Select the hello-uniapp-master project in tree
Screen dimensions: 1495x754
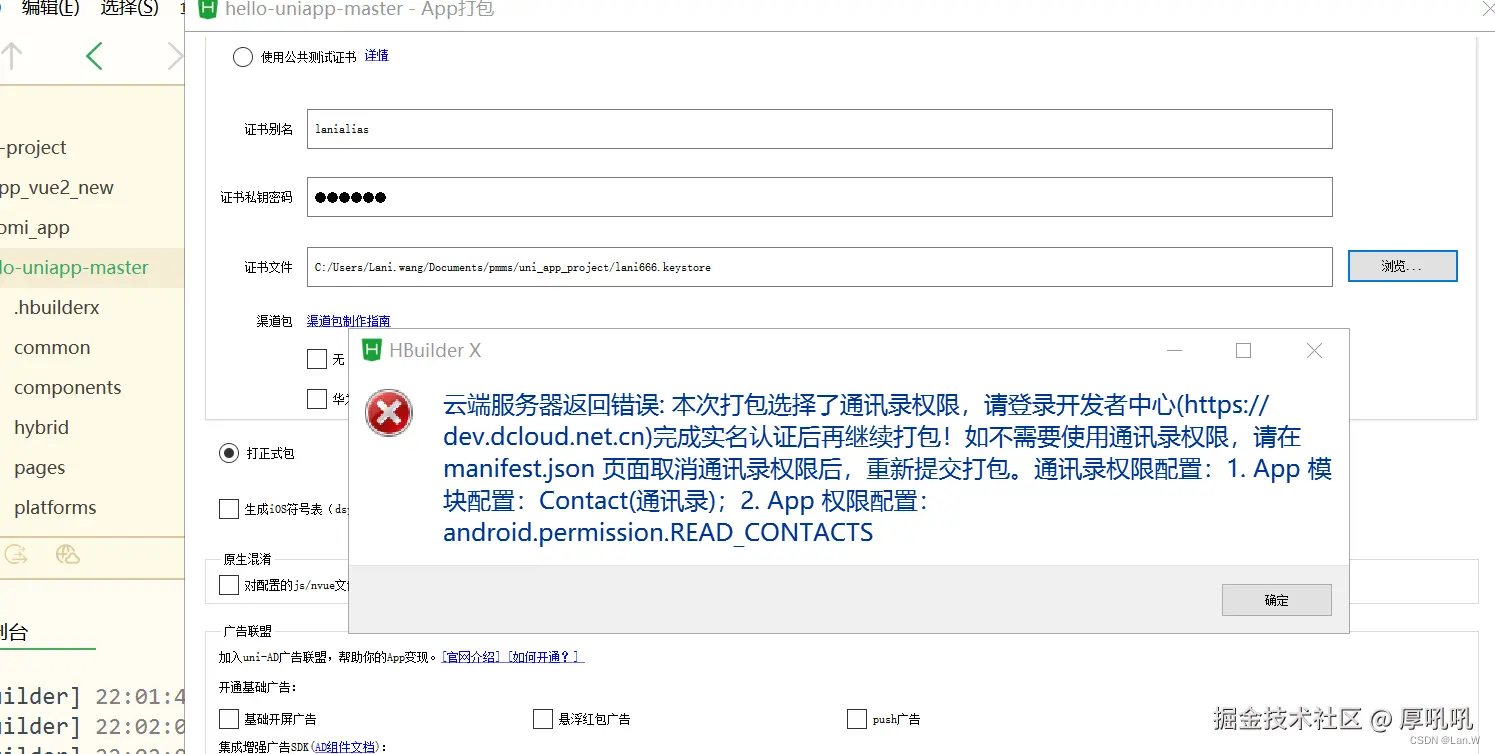92,267
